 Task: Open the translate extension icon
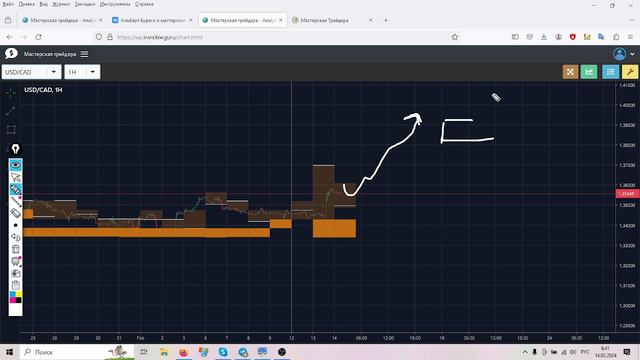601,37
